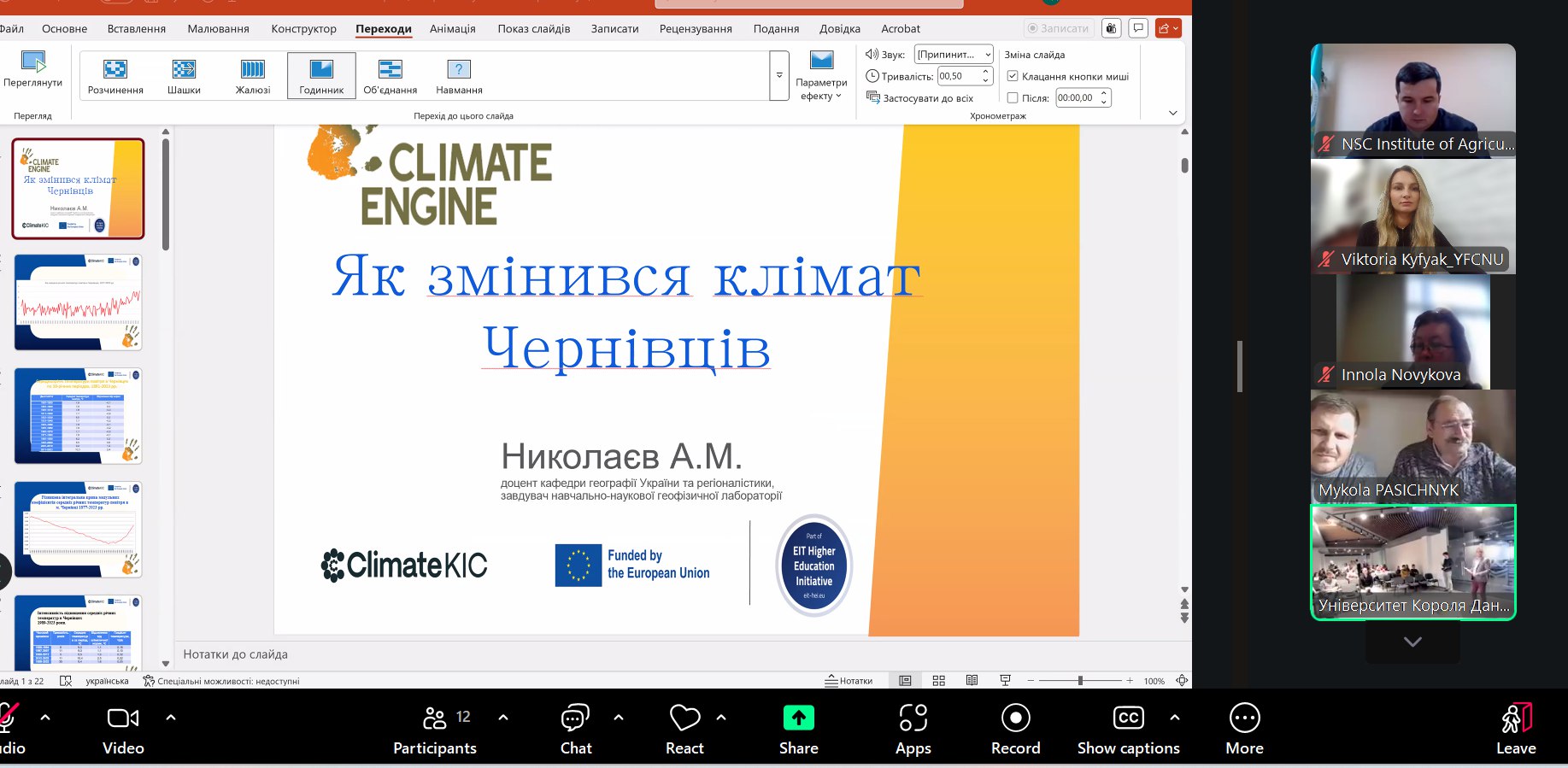1568x768 pixels.
Task: Toggle Show captions in Zoom
Action: [1128, 730]
